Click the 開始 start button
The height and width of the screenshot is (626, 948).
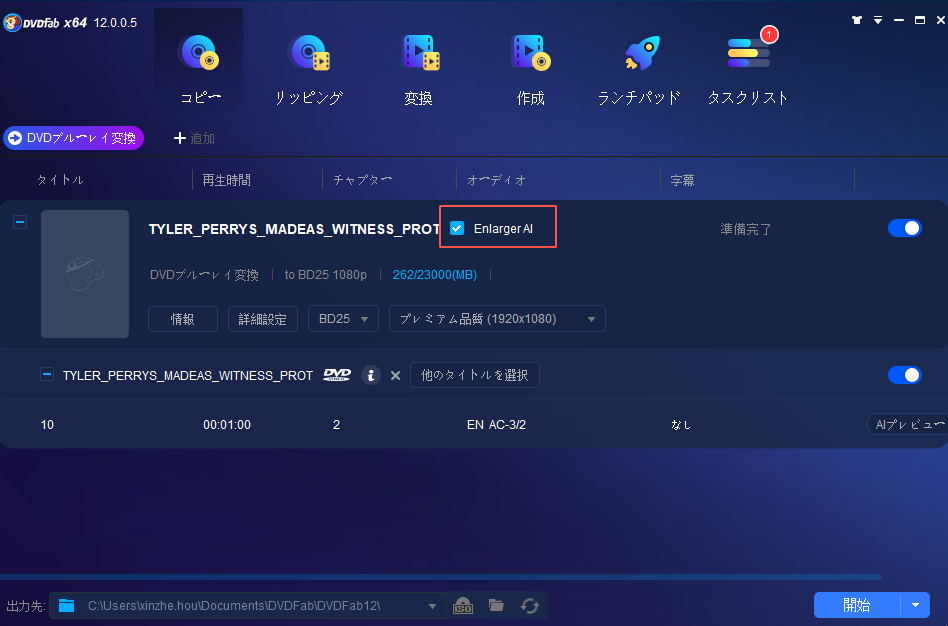pos(857,605)
